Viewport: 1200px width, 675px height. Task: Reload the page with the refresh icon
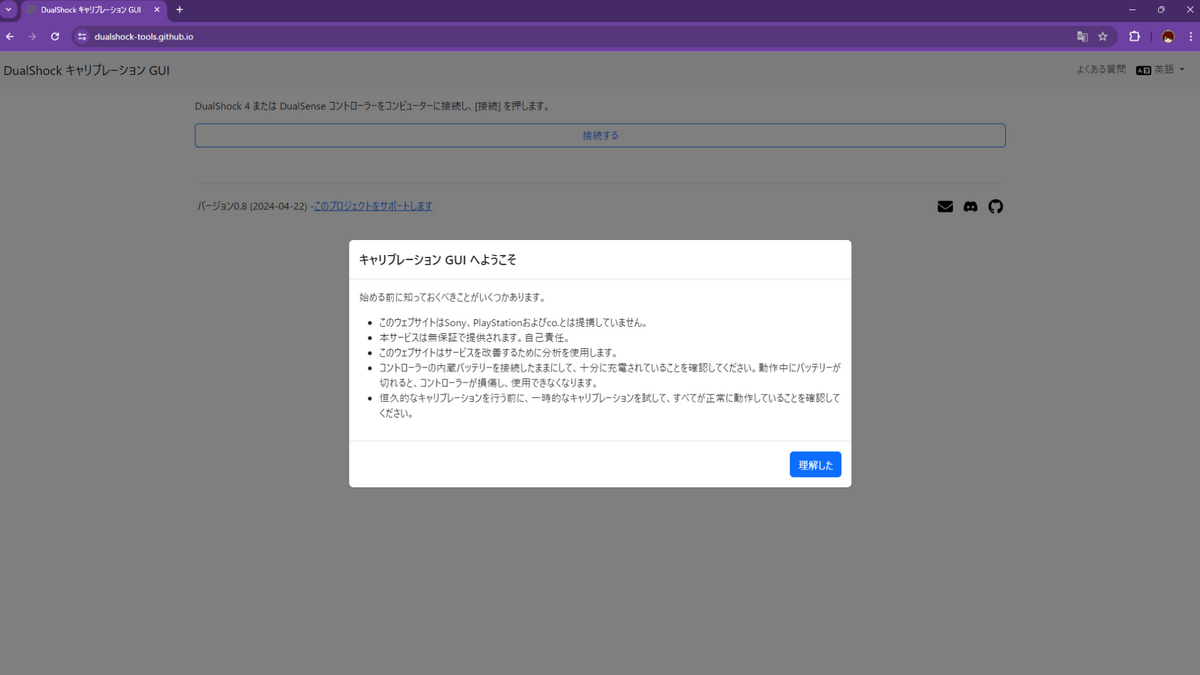tap(54, 35)
